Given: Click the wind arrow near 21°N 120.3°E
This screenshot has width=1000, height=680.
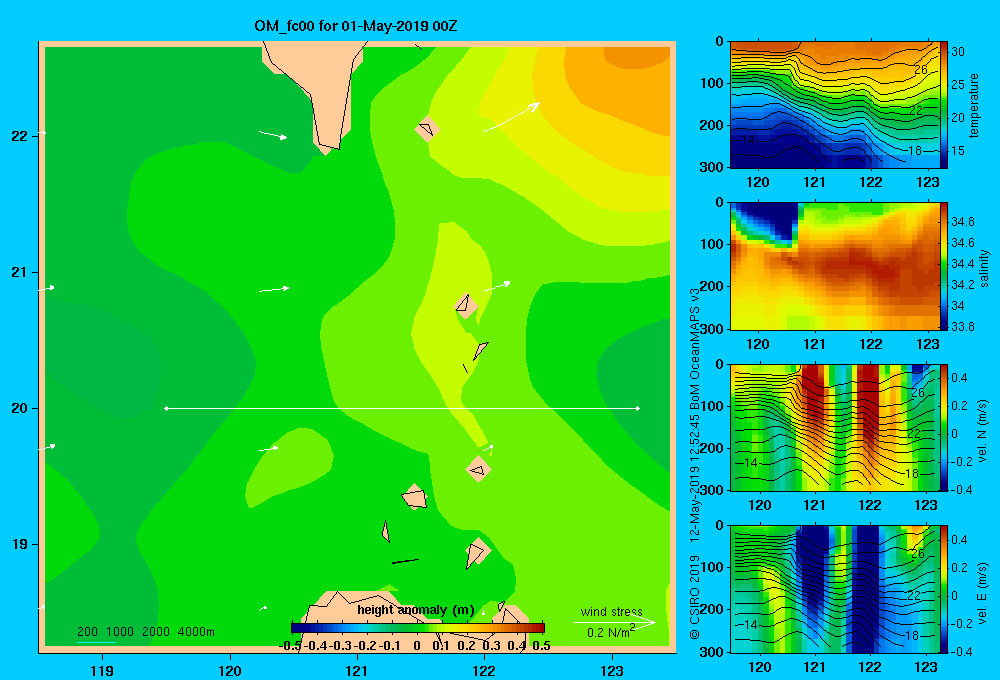Looking at the screenshot, I should 274,289.
